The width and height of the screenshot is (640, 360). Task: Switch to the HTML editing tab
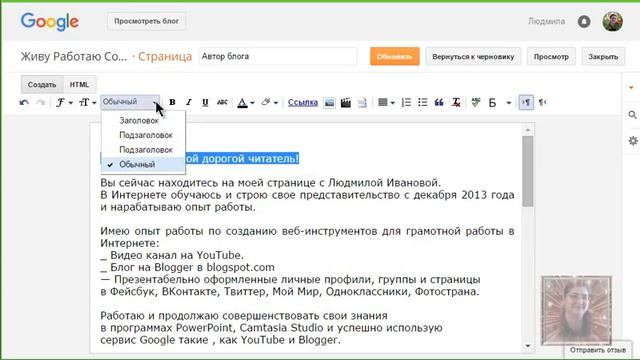click(79, 84)
